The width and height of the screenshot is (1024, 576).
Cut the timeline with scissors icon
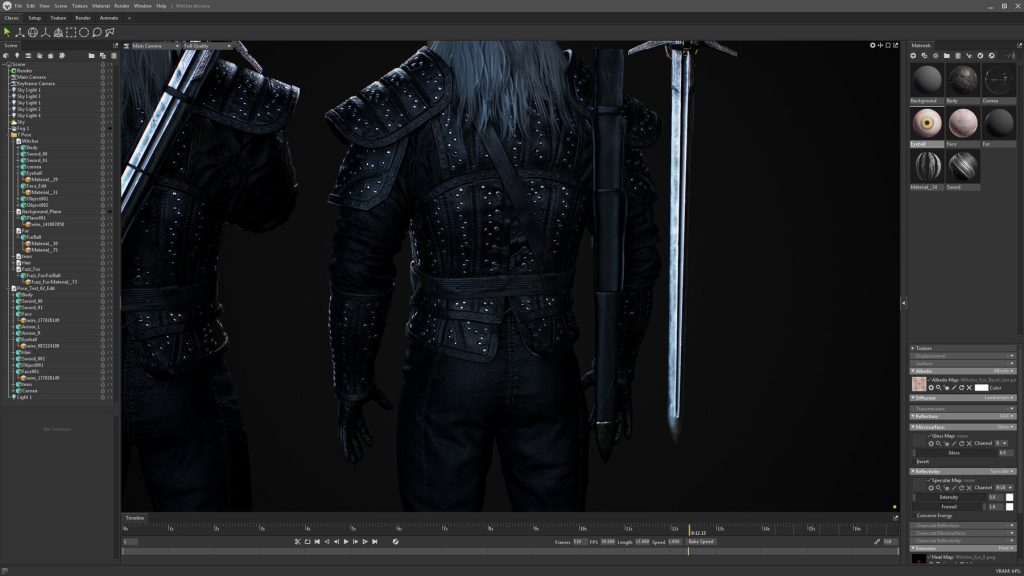click(x=298, y=541)
